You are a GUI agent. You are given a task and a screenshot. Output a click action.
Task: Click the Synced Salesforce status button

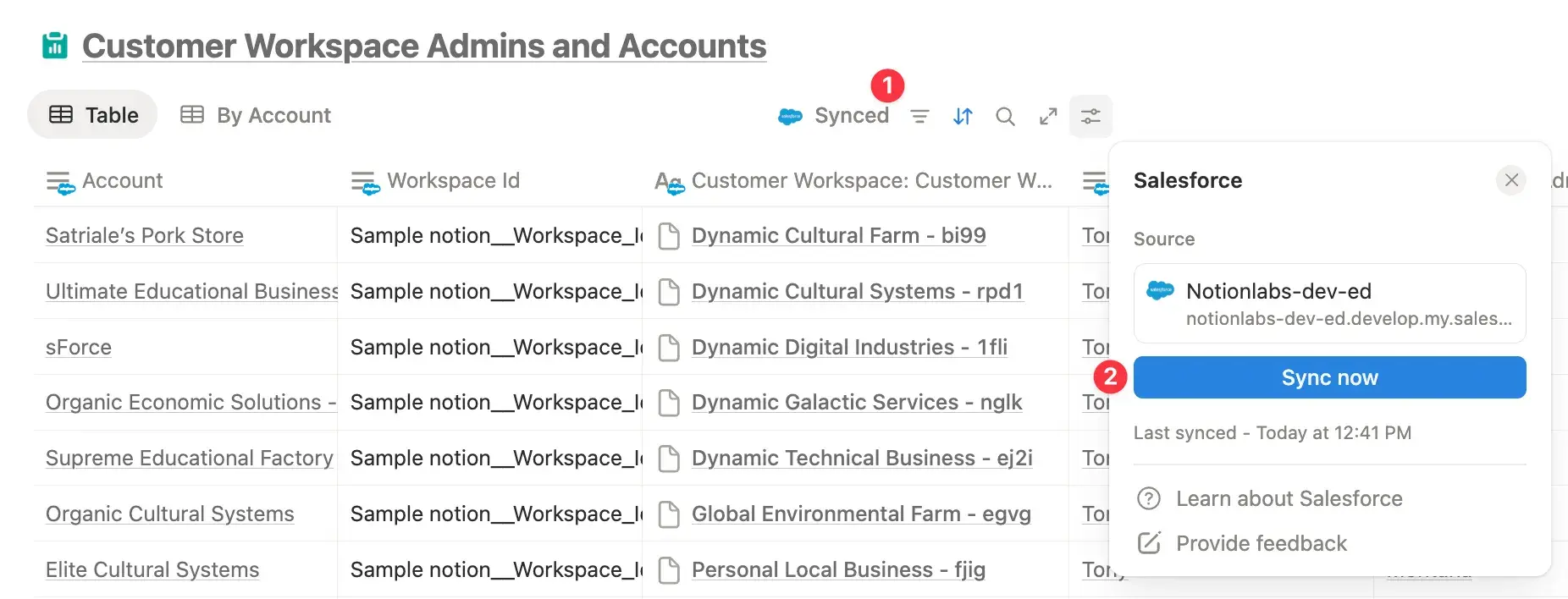point(833,116)
